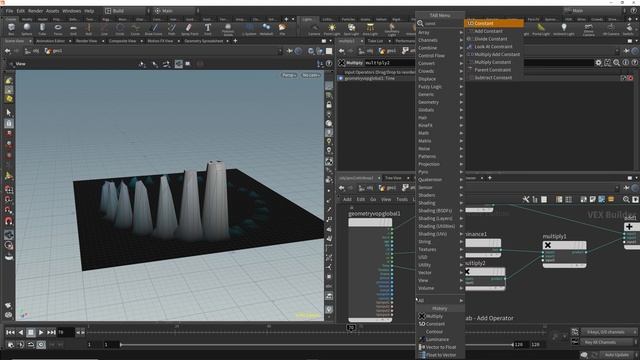The width and height of the screenshot is (640, 360).
Task: Choose Multiply Constant from results
Action: tap(493, 62)
